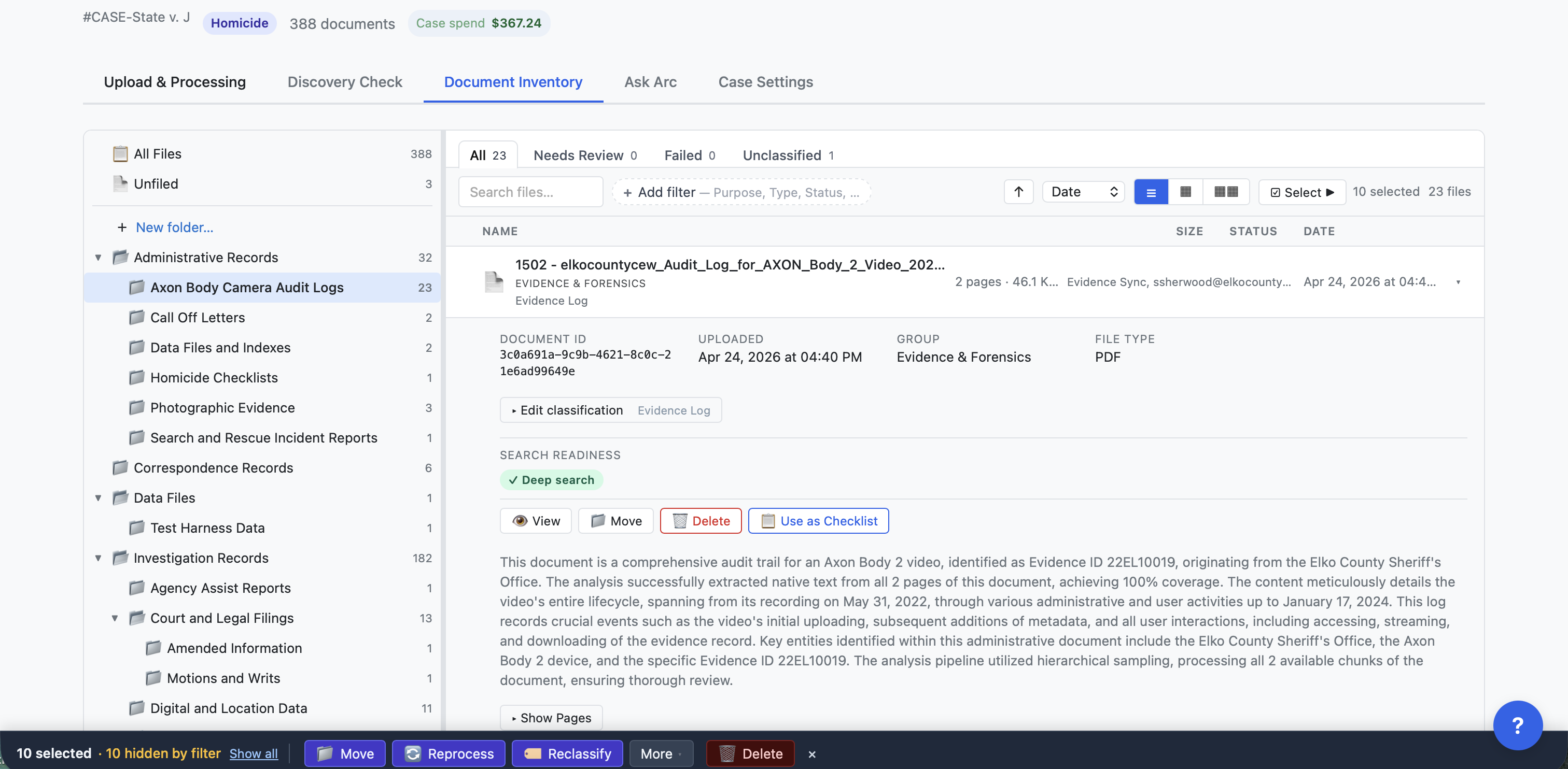Open the Date sort dropdown

click(x=1084, y=192)
